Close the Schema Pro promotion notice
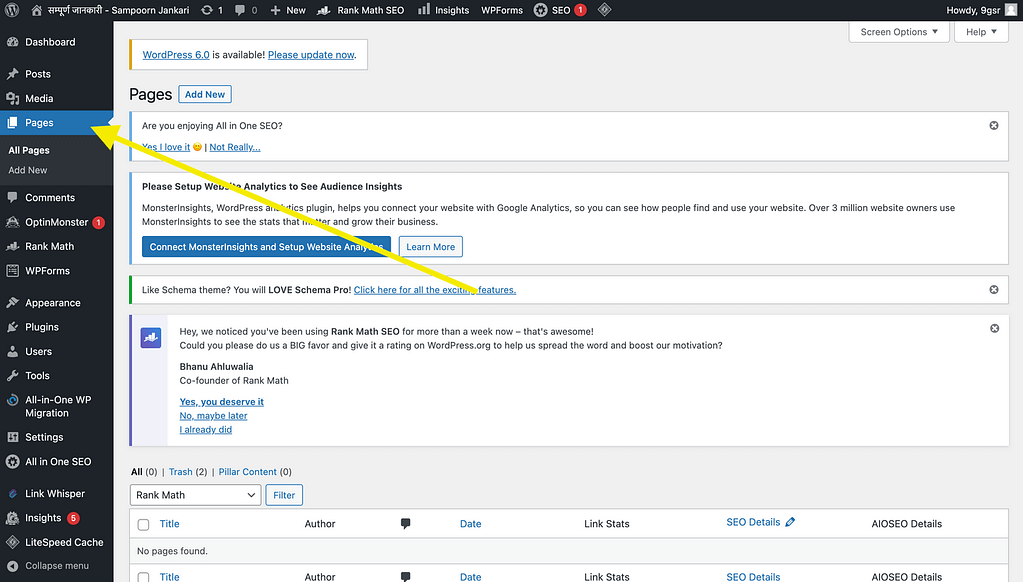The height and width of the screenshot is (582, 1023). coord(993,290)
